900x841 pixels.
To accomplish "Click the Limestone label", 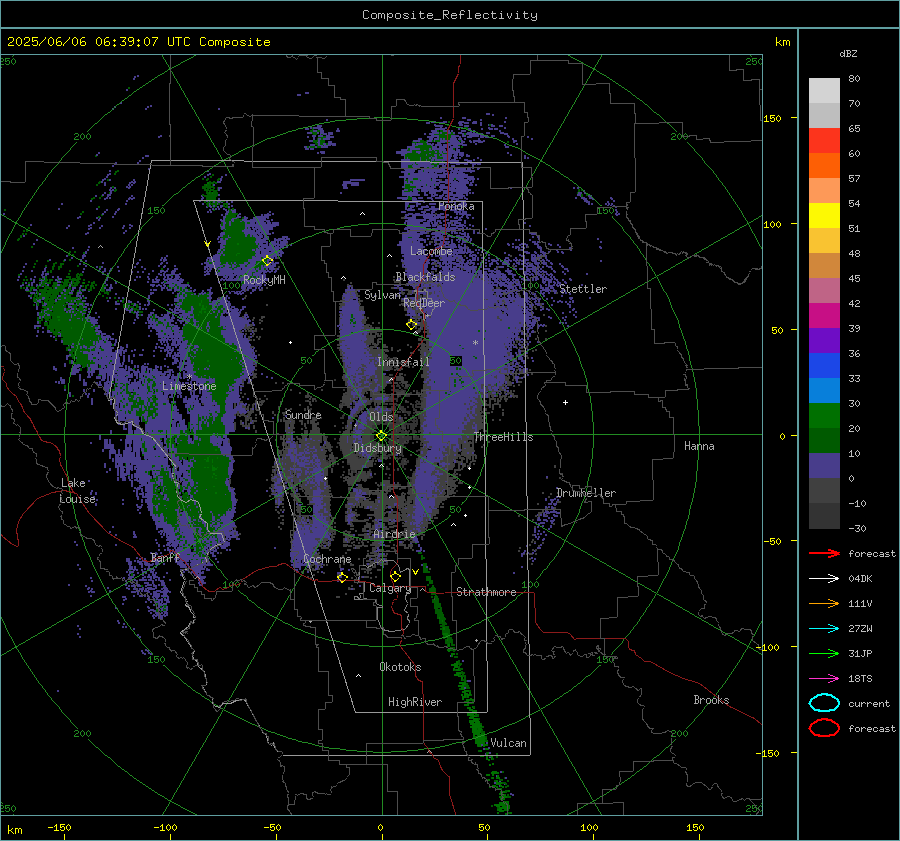I will point(189,386).
